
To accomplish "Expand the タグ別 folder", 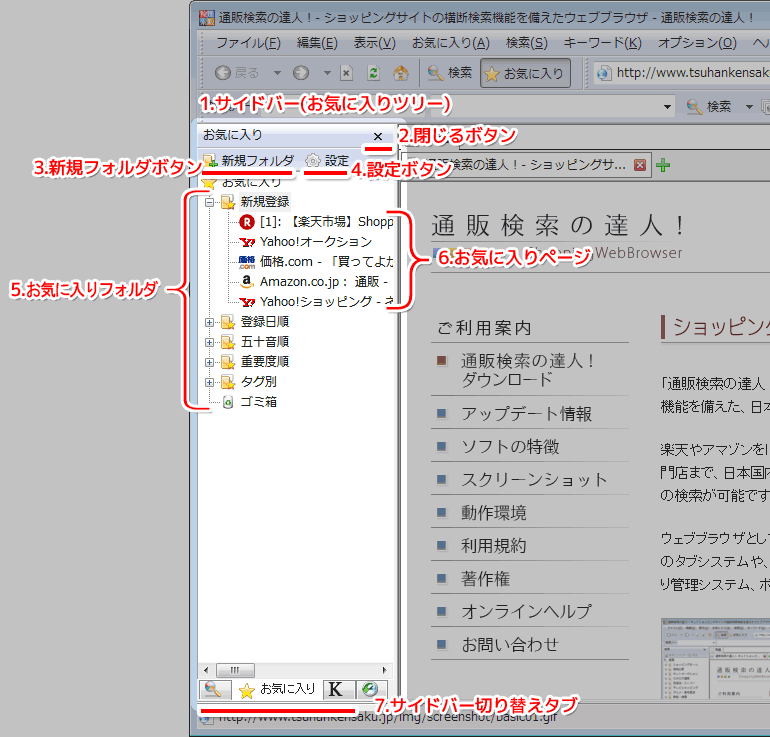I will point(210,382).
